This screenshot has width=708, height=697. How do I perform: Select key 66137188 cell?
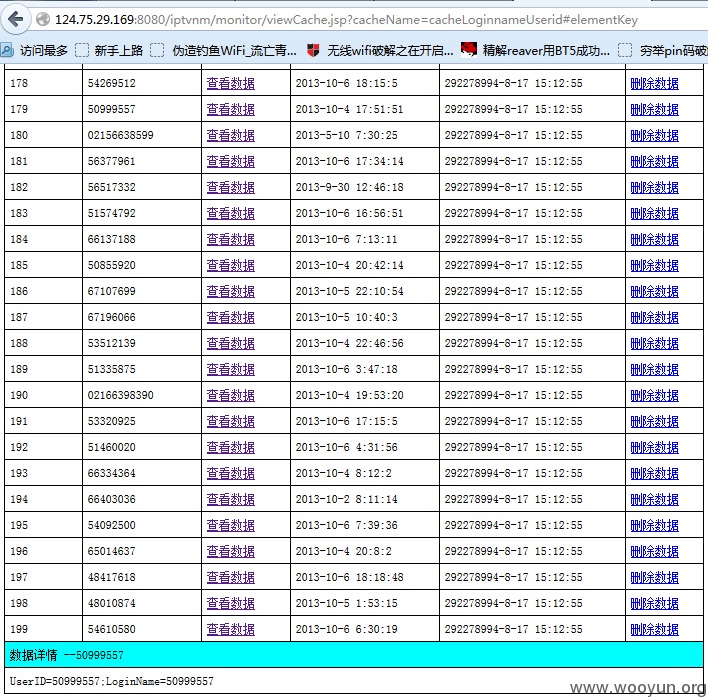[x=142, y=239]
